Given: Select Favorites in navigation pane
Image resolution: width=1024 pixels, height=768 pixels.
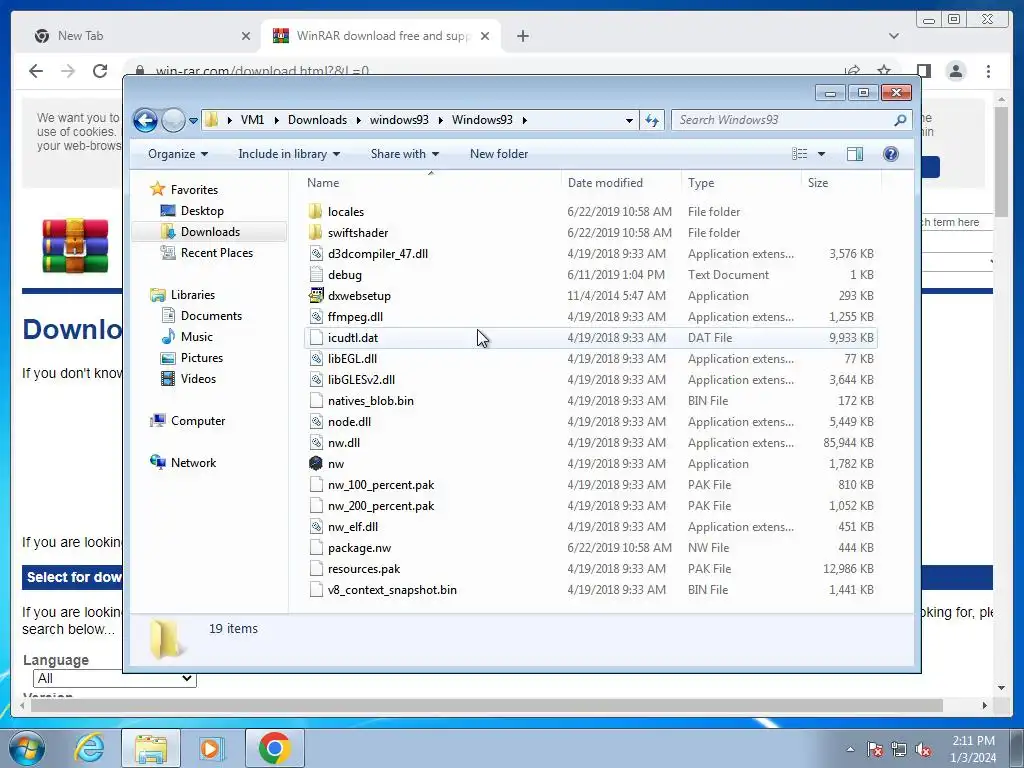Looking at the screenshot, I should click(x=194, y=190).
